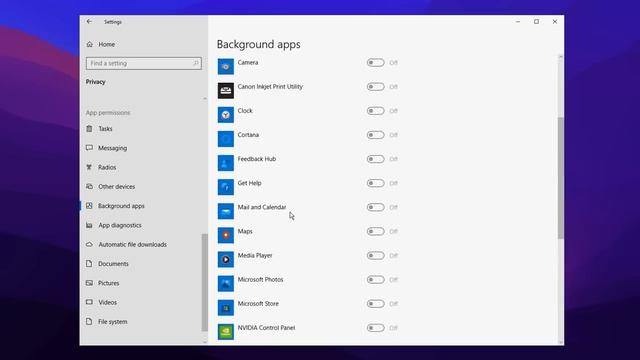This screenshot has width=640, height=360.
Task: Click the Videos sidebar icon
Action: coord(89,302)
